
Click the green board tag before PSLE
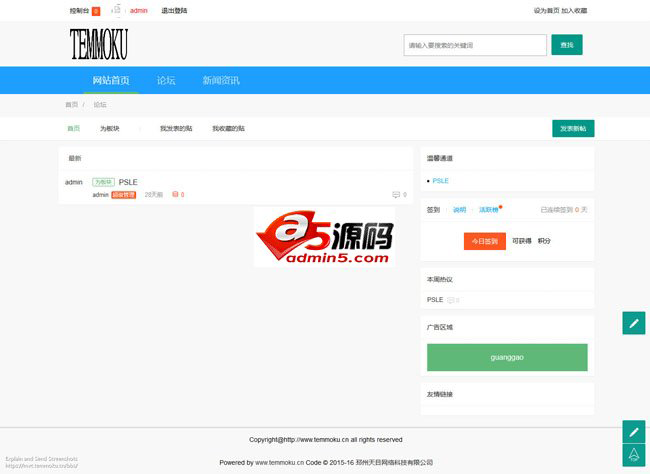[x=103, y=182]
